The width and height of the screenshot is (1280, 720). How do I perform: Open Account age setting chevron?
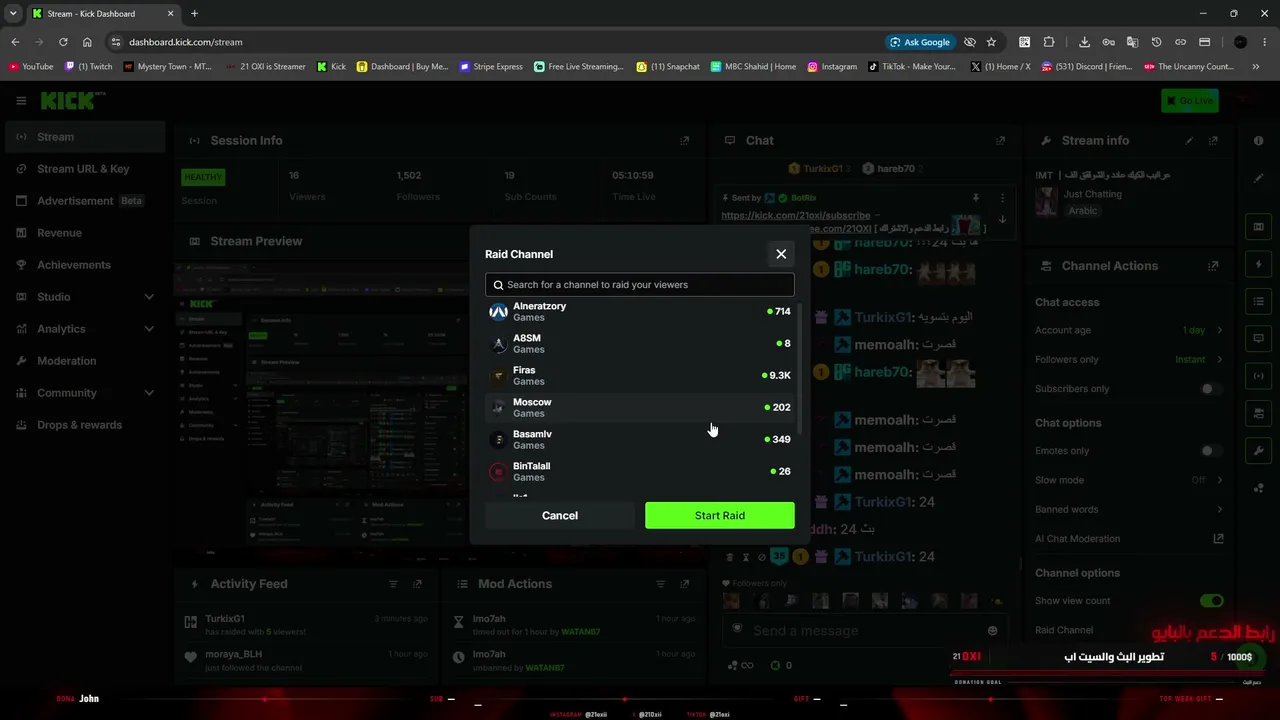(x=1219, y=330)
